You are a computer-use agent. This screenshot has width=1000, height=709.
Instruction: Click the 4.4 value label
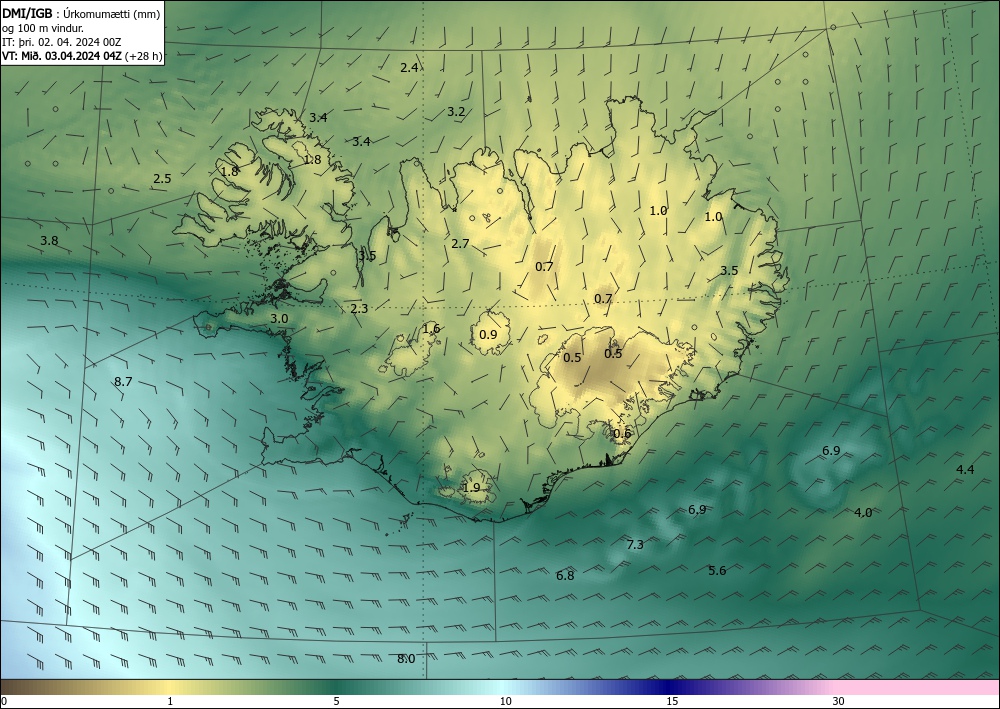[x=965, y=470]
